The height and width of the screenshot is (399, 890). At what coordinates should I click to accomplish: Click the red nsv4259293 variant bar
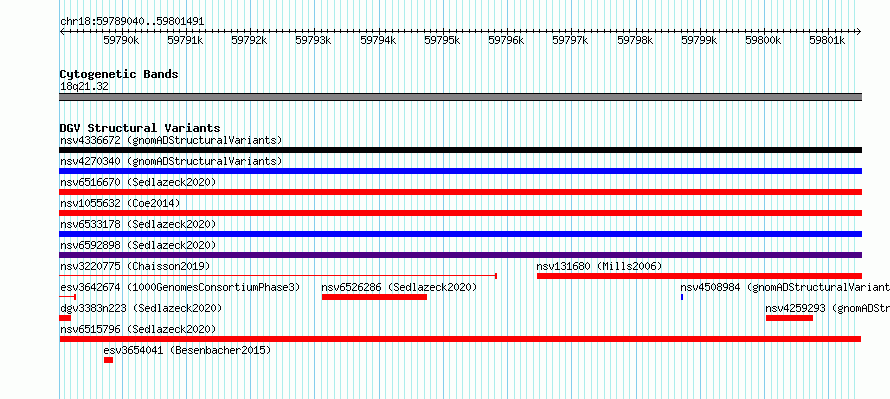click(789, 318)
